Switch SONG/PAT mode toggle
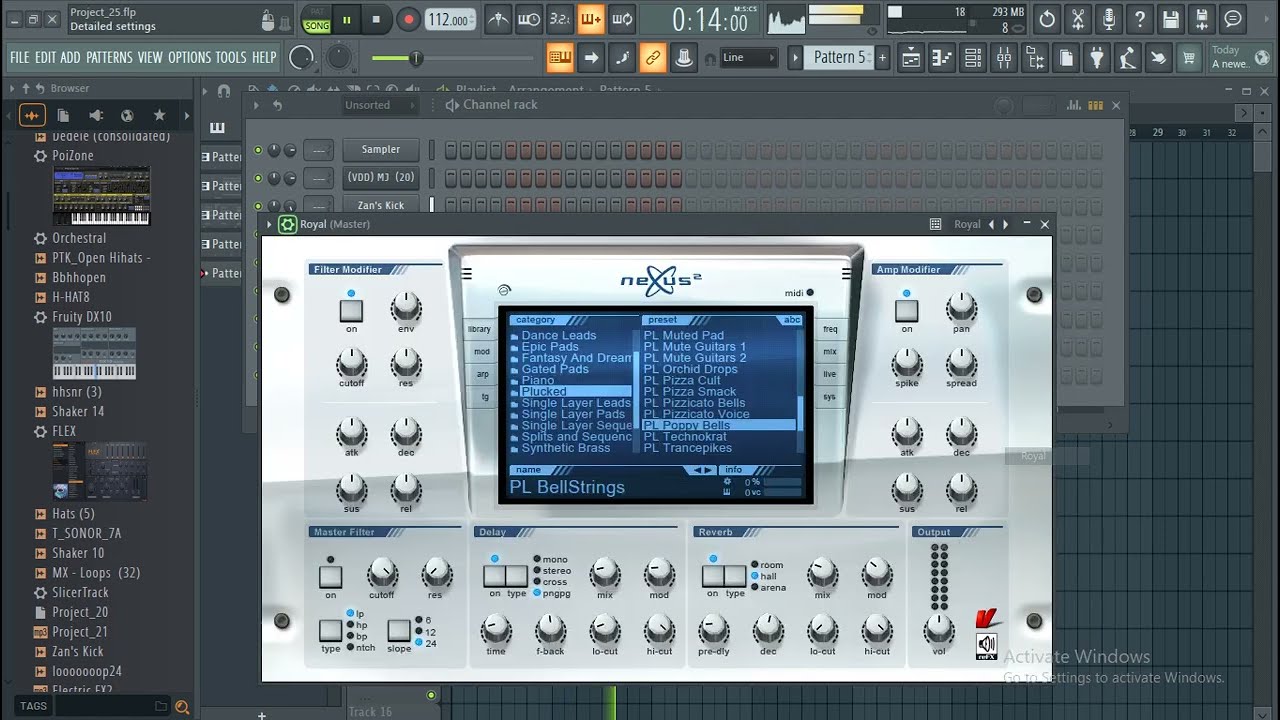Image resolution: width=1280 pixels, height=720 pixels. [x=317, y=20]
